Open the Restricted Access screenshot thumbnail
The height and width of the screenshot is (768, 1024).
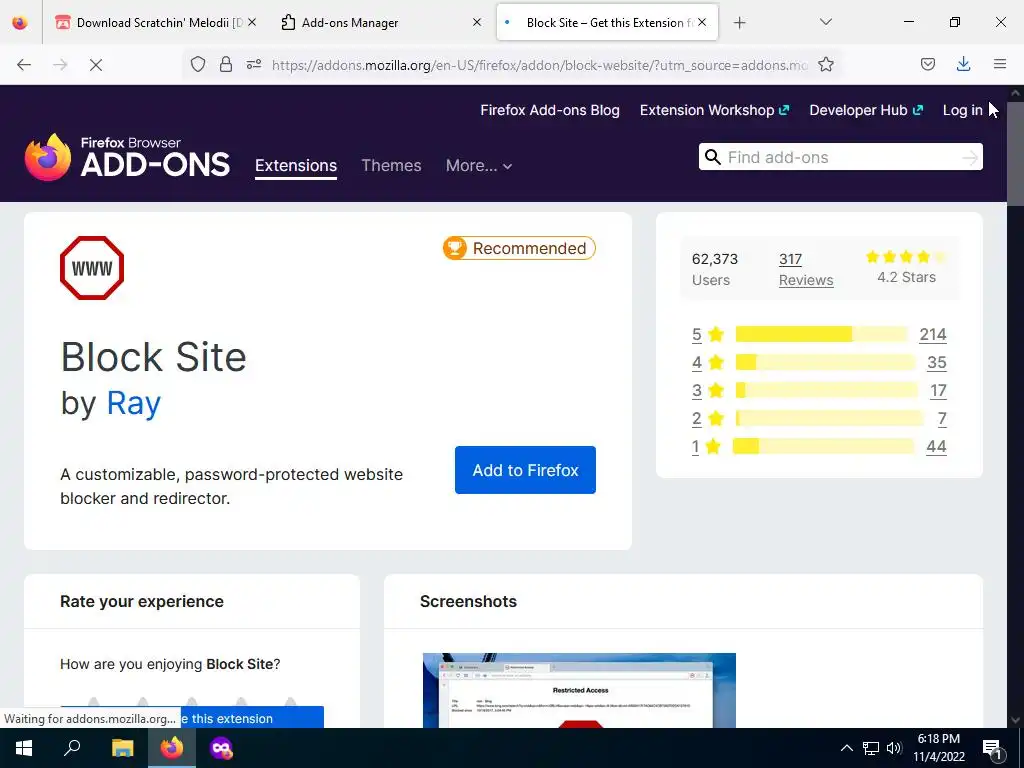[579, 690]
